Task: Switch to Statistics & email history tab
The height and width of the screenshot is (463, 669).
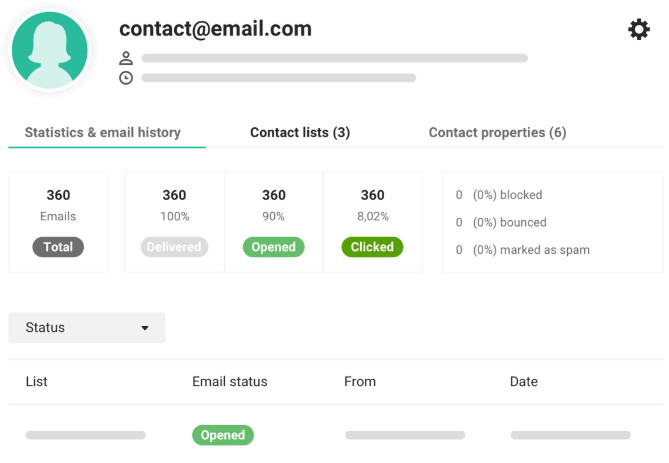Action: 103,132
